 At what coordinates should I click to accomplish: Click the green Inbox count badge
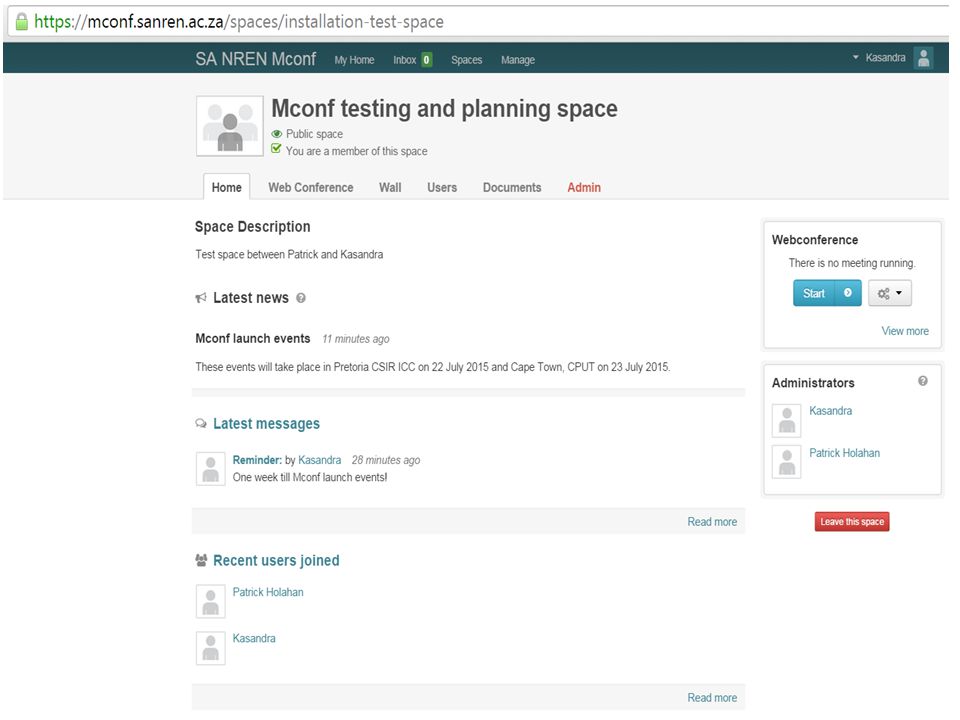tap(426, 60)
